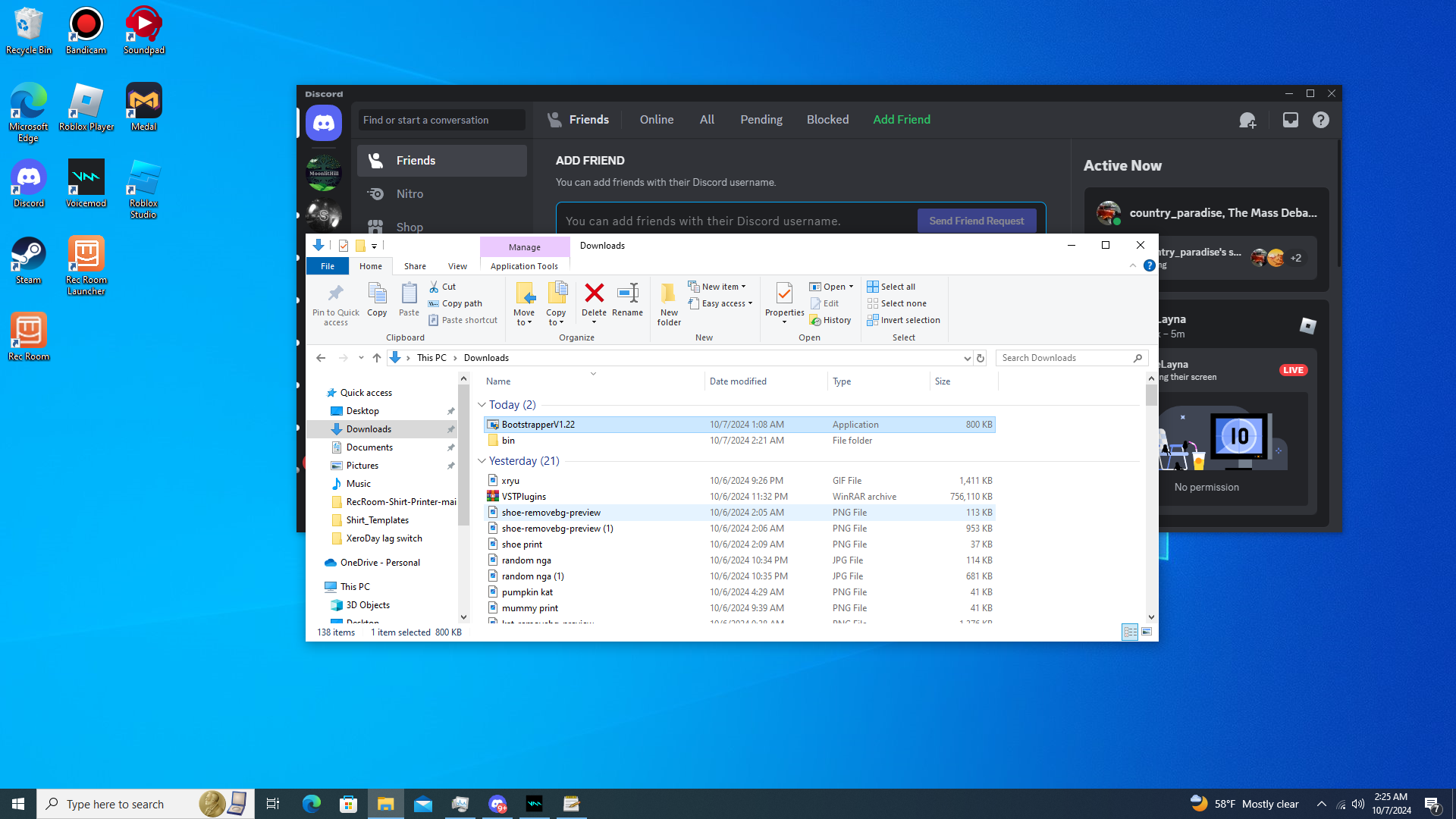This screenshot has width=1456, height=819.
Task: Click the Search Downloads input field
Action: click(1065, 358)
